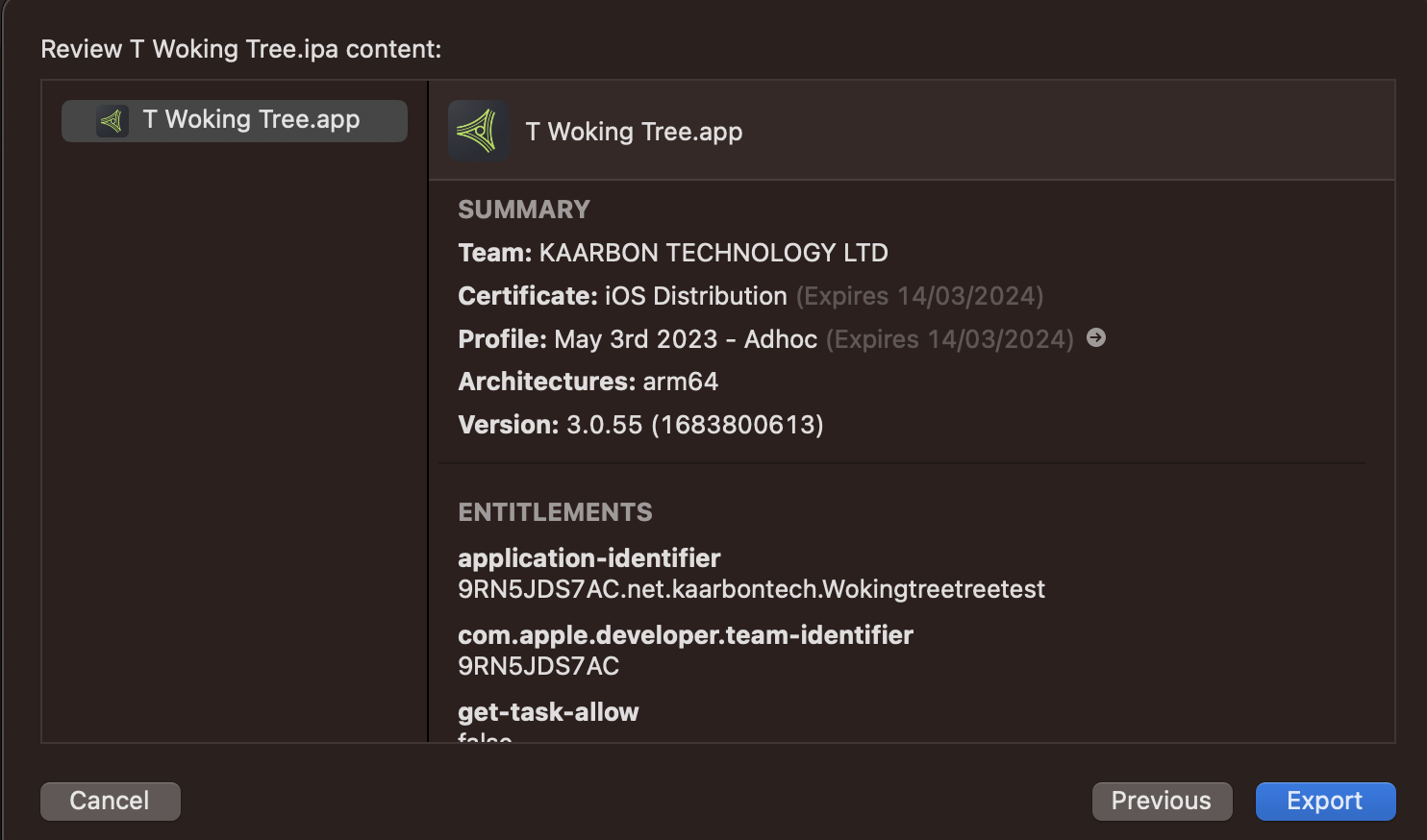The height and width of the screenshot is (840, 1427).
Task: Click the May 3rd 2023 - Adhoc profile
Action: 685,339
